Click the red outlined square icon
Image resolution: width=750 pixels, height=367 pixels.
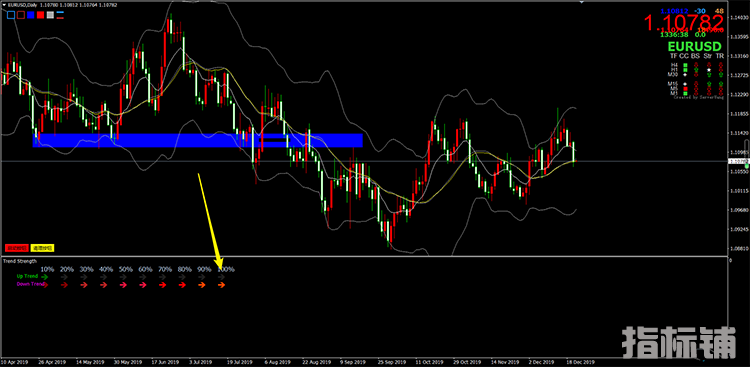[21, 15]
